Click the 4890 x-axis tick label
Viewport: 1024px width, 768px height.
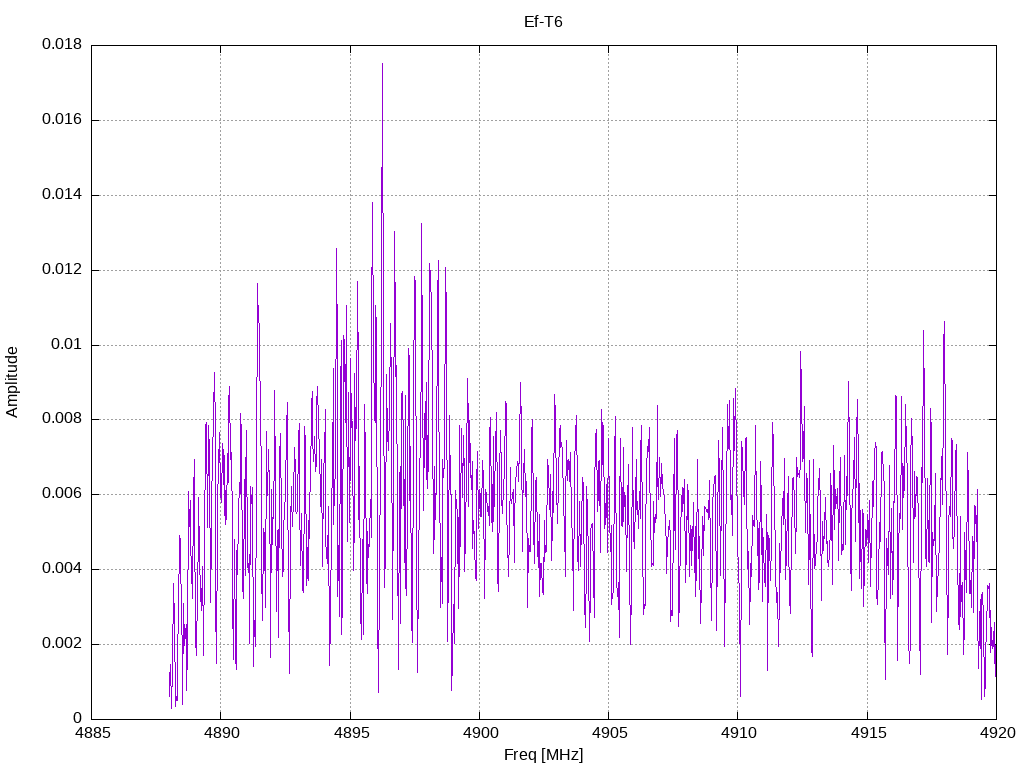221,733
